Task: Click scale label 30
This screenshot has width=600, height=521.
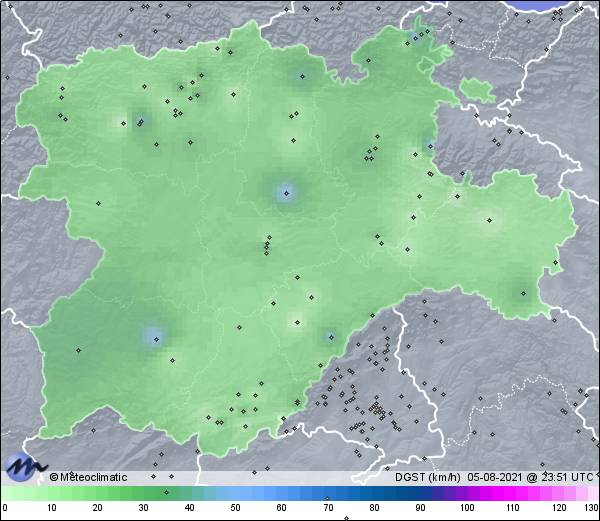Action: 143,508
